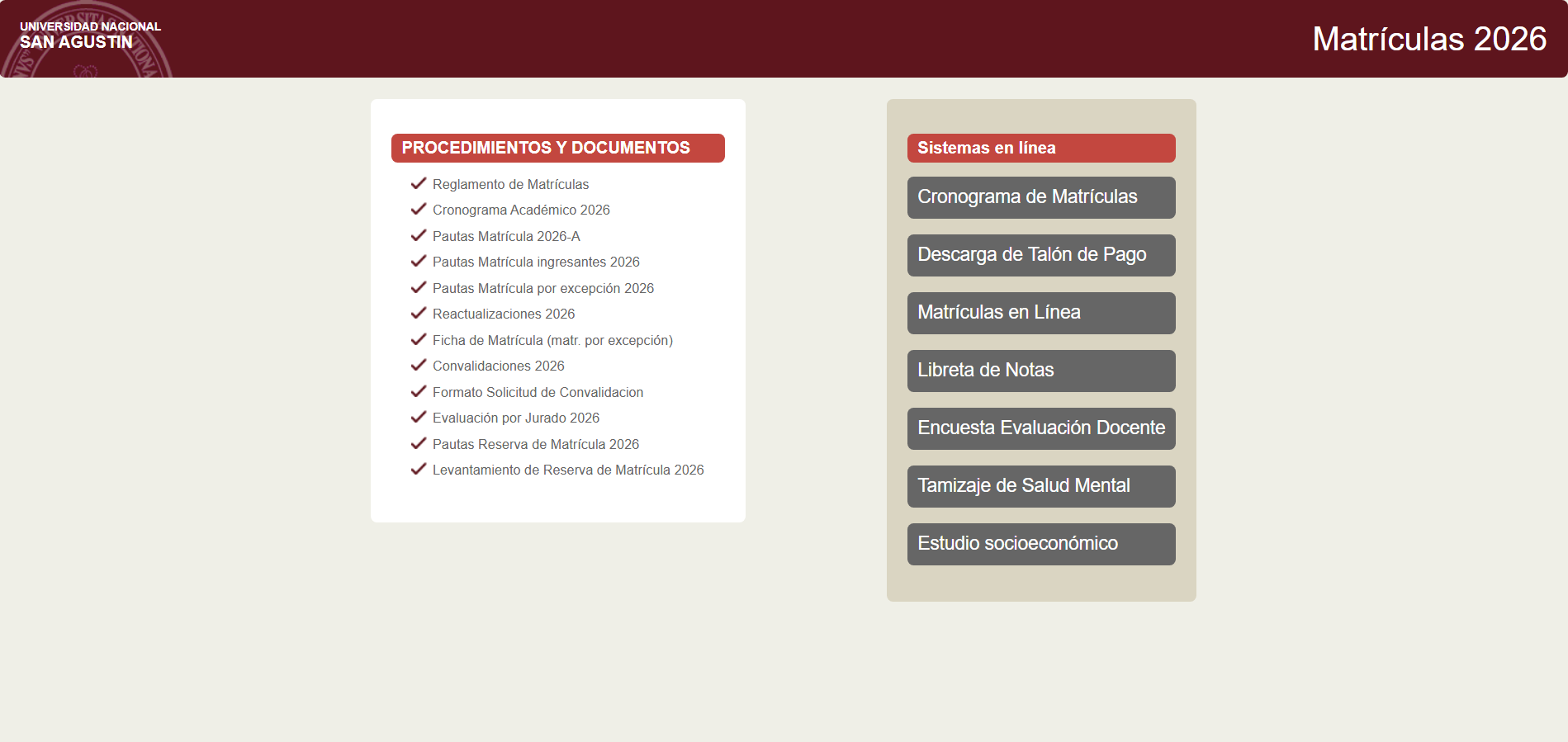Go to Cronograma de Matrículas system
The image size is (1568, 742).
(x=1040, y=197)
